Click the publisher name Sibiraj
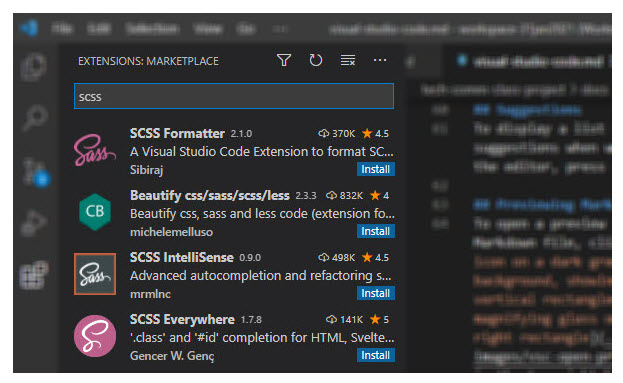The width and height of the screenshot is (623, 383). point(147,170)
